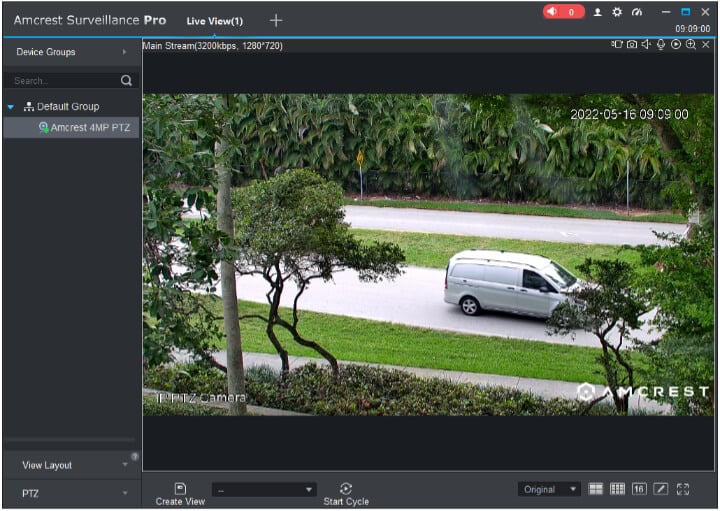Click the instant playback icon

point(676,45)
